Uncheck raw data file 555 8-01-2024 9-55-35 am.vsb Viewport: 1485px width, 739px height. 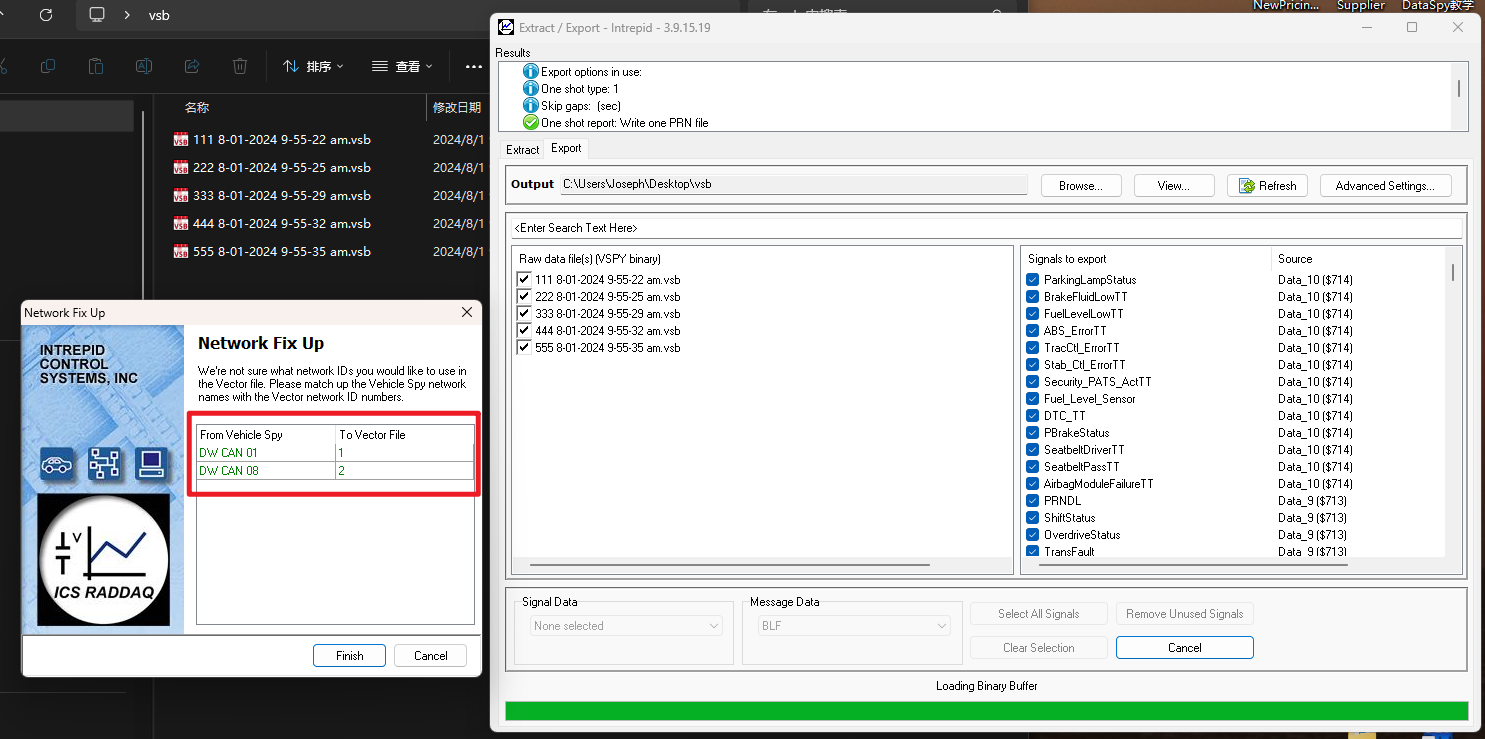point(524,348)
